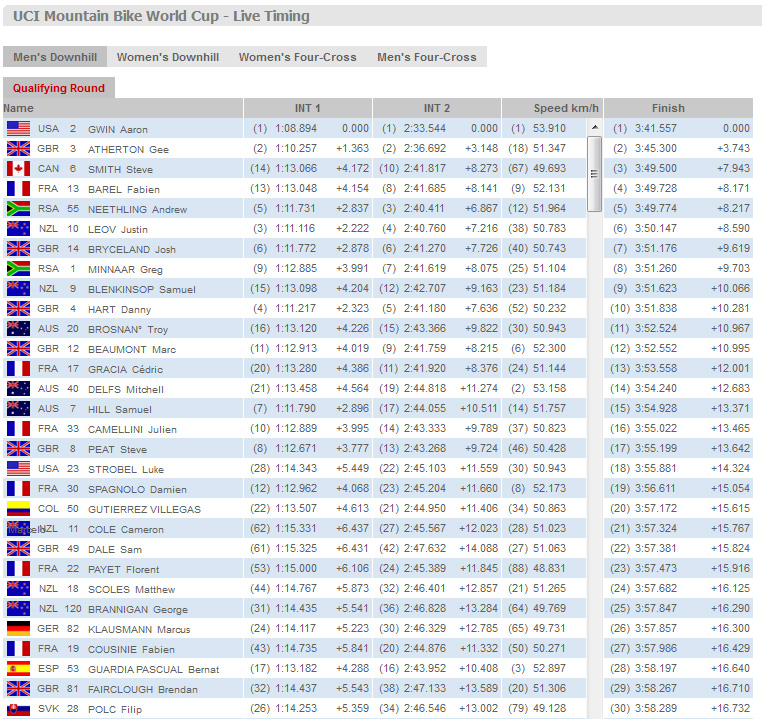Open the Men's Downhill tab

coord(55,57)
